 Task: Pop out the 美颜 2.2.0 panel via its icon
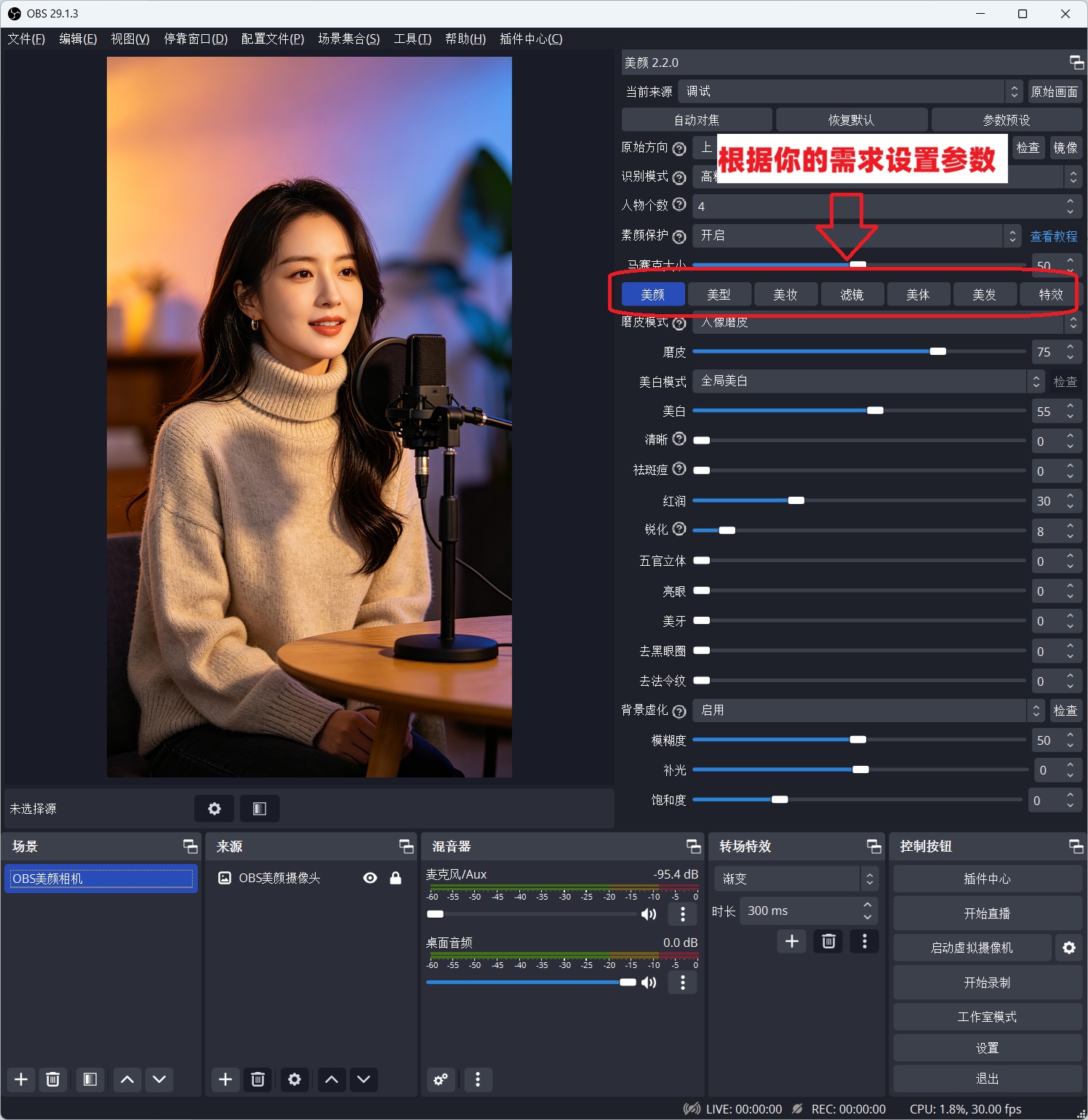click(1076, 63)
